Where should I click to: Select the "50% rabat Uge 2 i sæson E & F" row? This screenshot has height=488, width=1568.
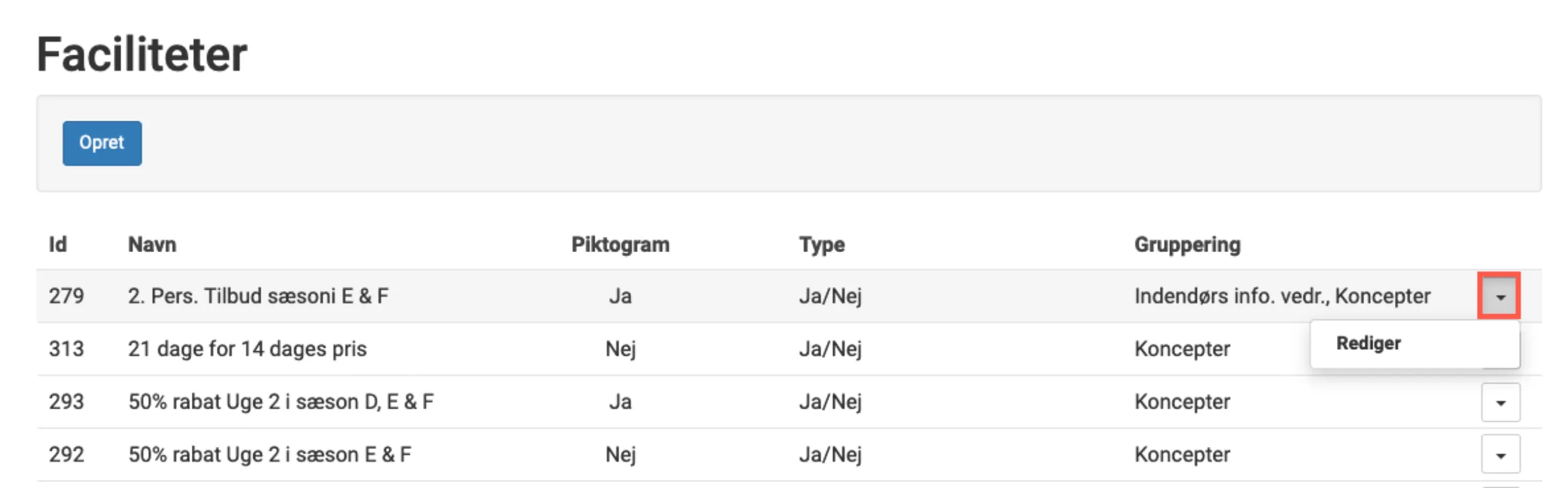[x=269, y=454]
